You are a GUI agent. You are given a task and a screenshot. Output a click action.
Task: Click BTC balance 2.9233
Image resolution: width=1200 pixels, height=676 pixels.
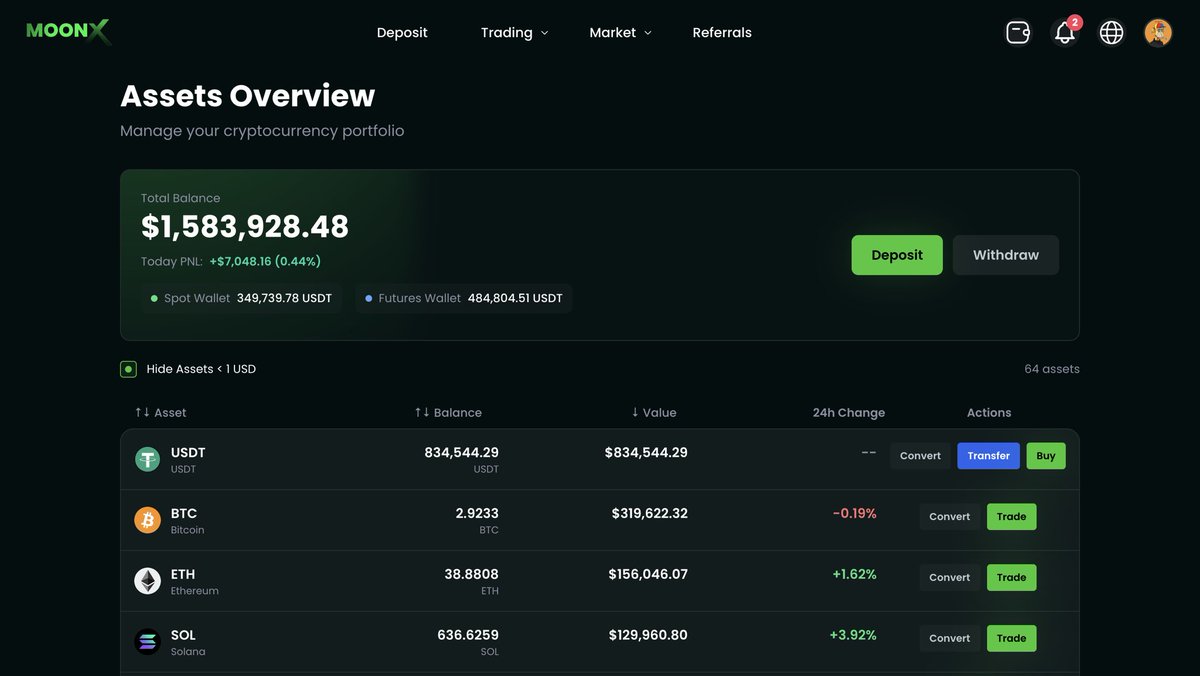coord(477,513)
